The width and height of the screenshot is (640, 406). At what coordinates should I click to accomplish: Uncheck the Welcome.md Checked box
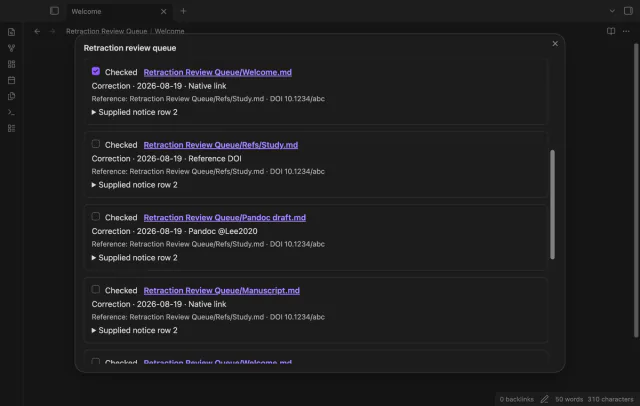pos(96,71)
